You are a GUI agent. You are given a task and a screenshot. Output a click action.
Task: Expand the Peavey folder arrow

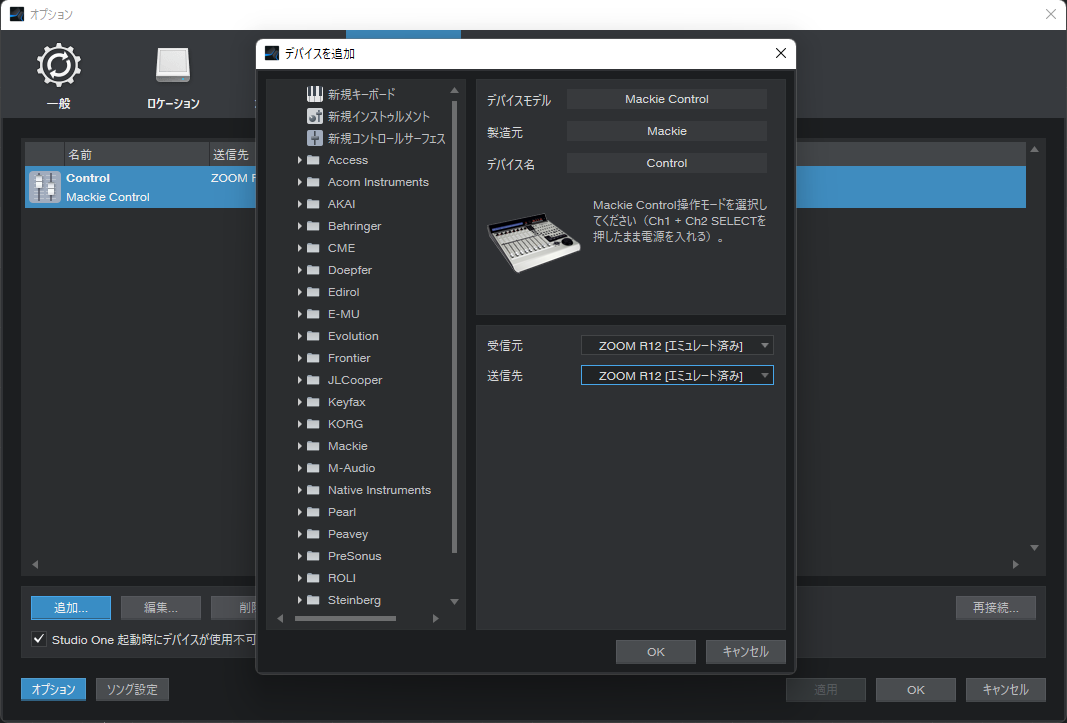[299, 534]
